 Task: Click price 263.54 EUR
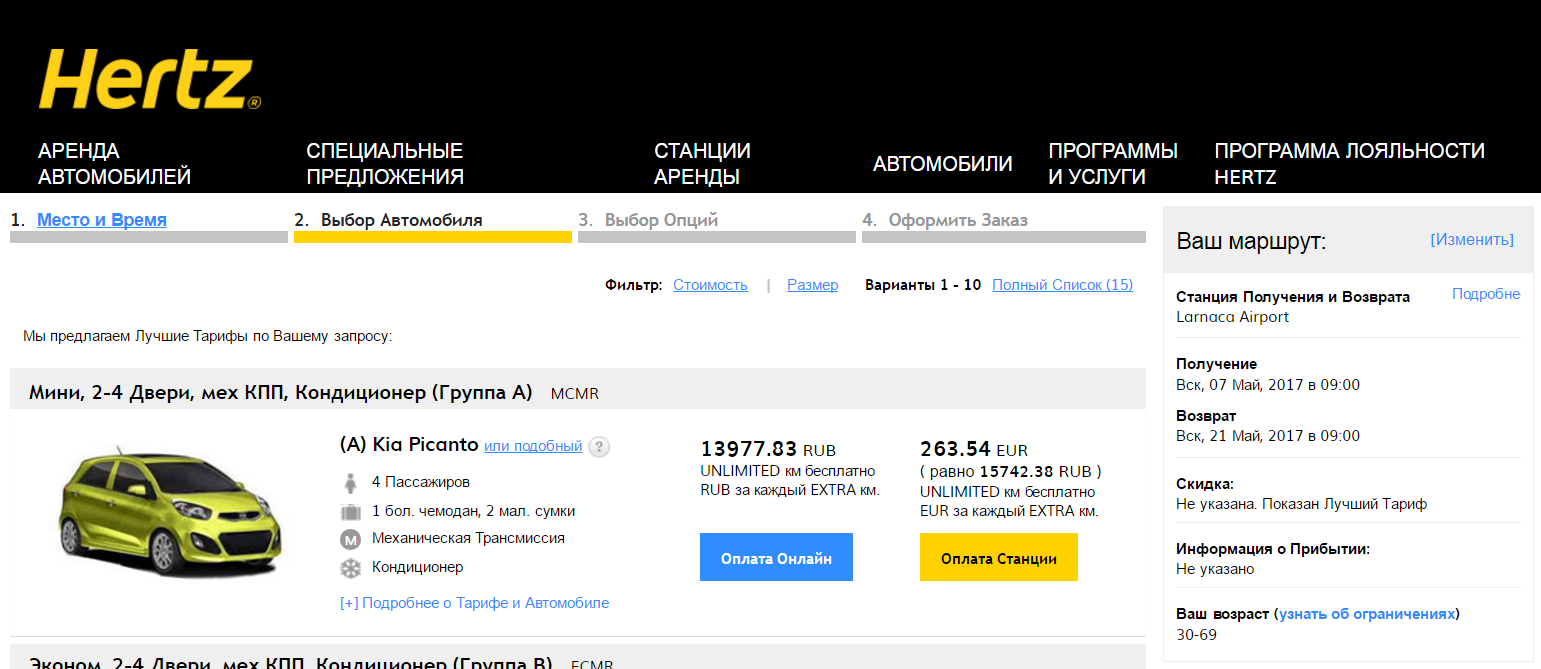974,450
